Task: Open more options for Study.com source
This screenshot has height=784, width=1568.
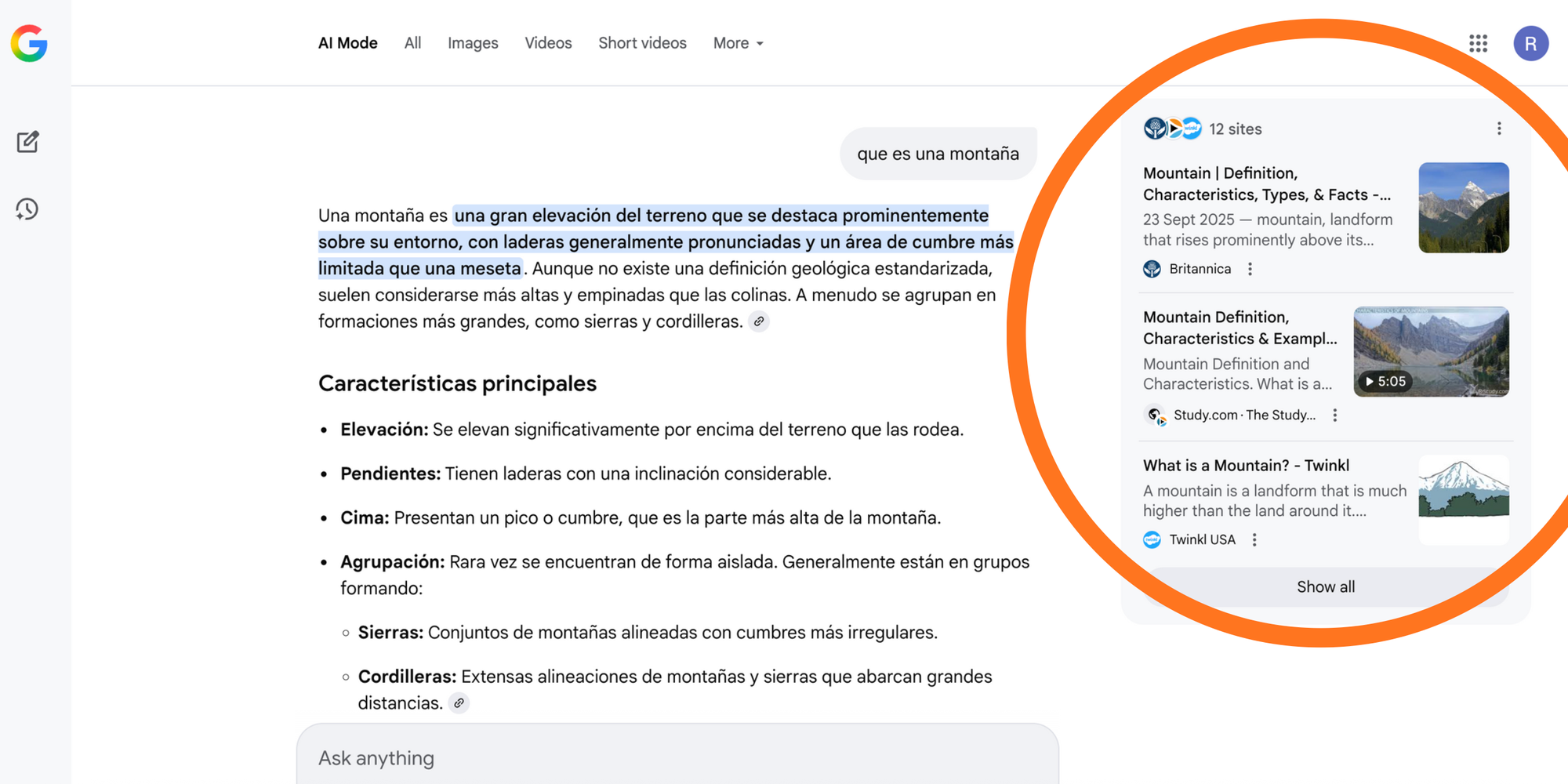Action: tap(1334, 415)
